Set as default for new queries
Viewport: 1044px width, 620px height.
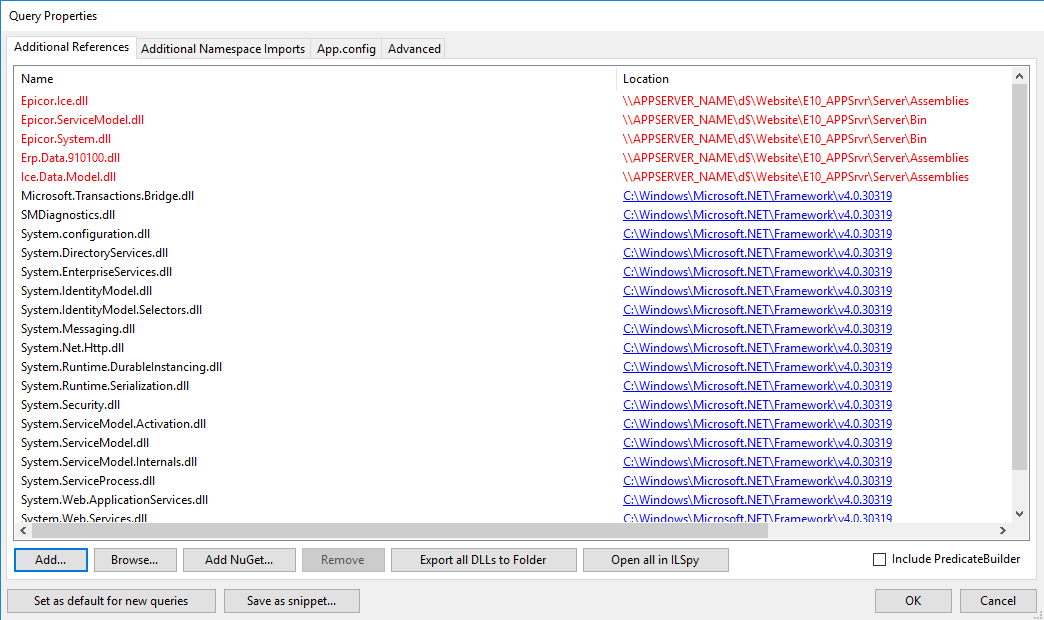coord(111,601)
